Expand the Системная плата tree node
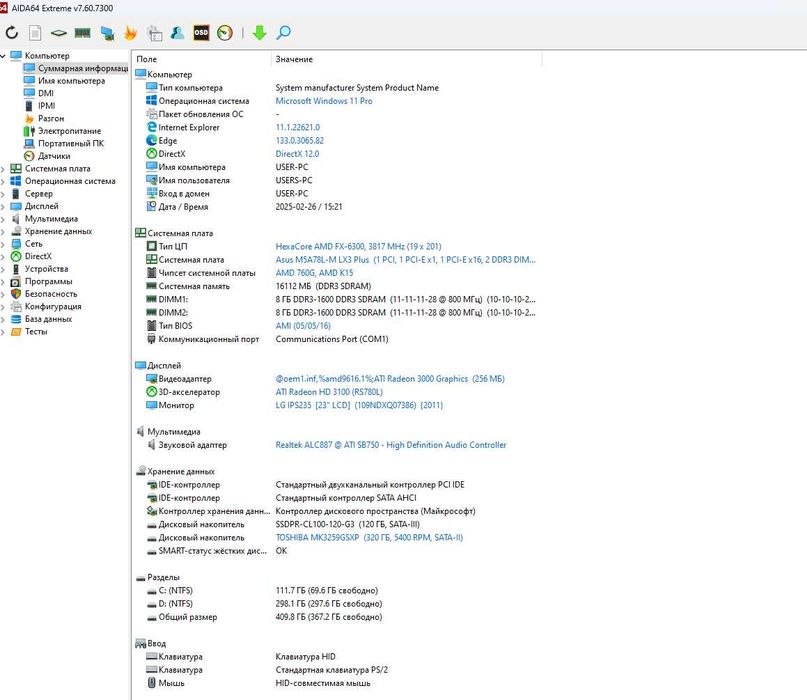Screen dimensions: 807x700 point(3,169)
